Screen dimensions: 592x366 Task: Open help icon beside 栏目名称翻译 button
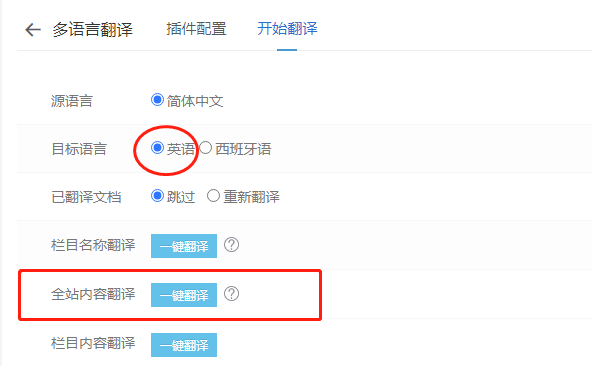(x=231, y=245)
